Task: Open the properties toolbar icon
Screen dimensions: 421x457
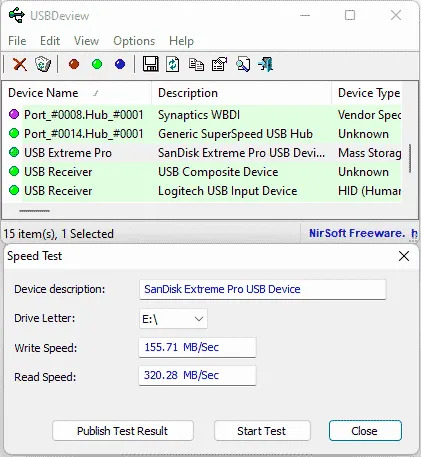Action: 219,64
